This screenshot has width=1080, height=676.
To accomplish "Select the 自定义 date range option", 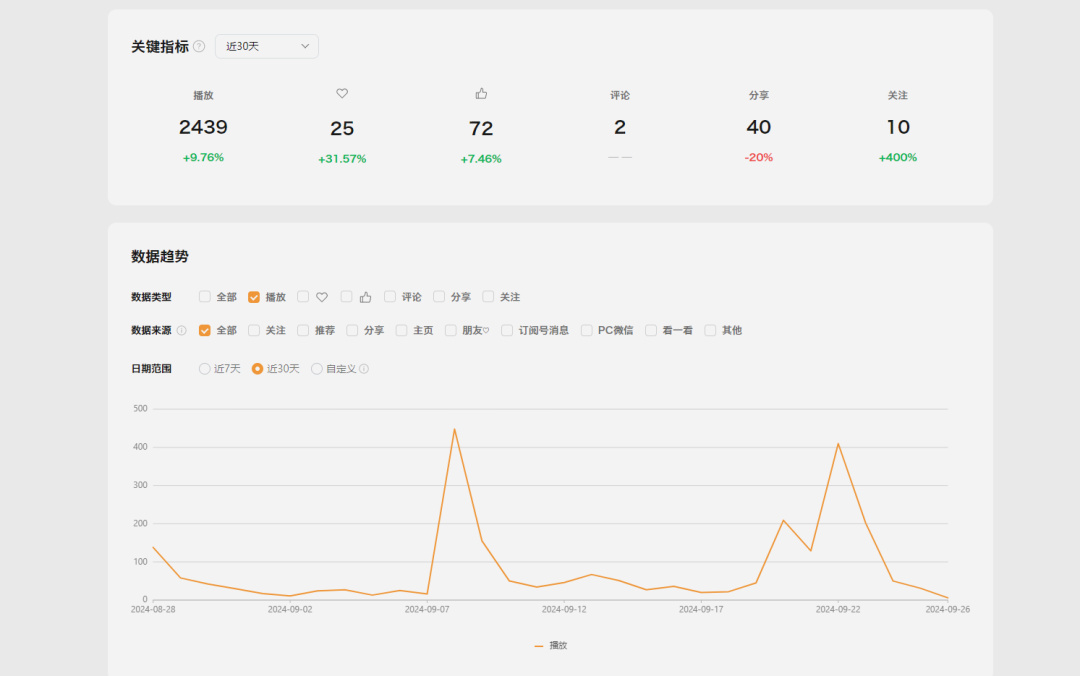I will point(316,369).
